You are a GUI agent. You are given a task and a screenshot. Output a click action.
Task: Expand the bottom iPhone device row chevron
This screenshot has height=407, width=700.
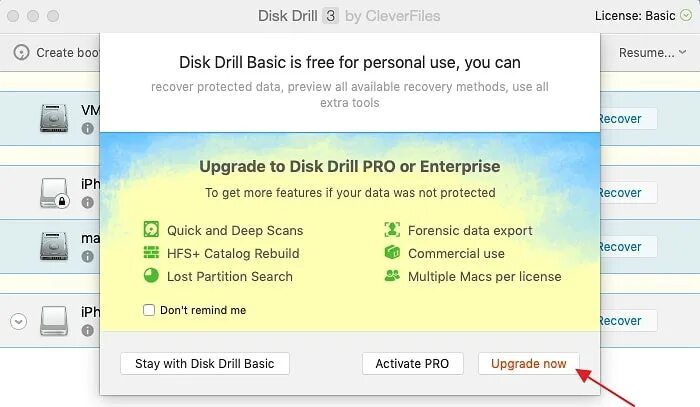pos(18,321)
